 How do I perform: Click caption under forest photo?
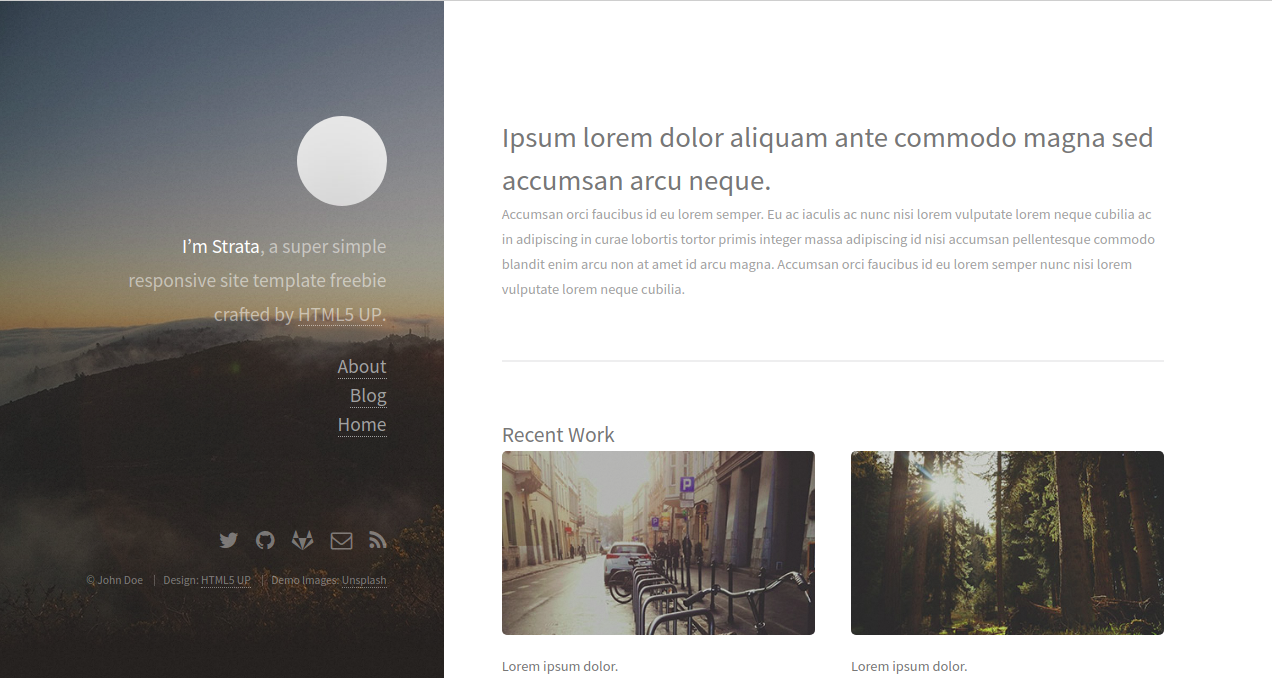click(909, 667)
